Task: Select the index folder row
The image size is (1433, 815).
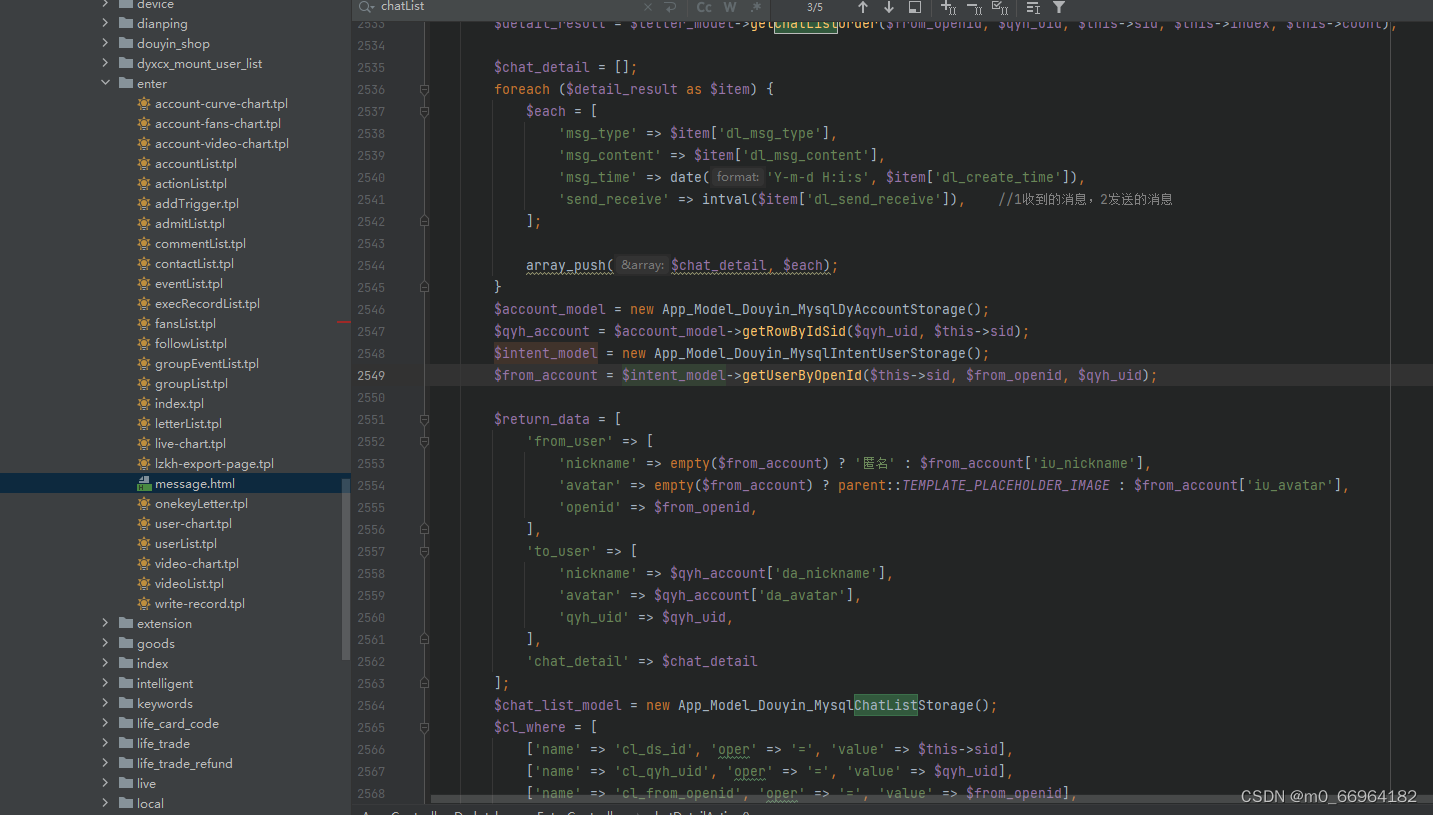Action: [175, 664]
